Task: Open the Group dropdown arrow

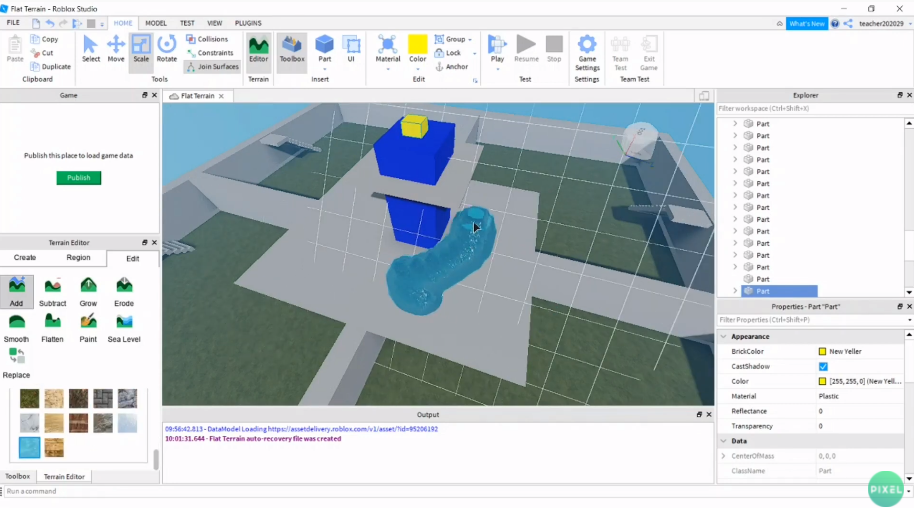Action: [470, 40]
